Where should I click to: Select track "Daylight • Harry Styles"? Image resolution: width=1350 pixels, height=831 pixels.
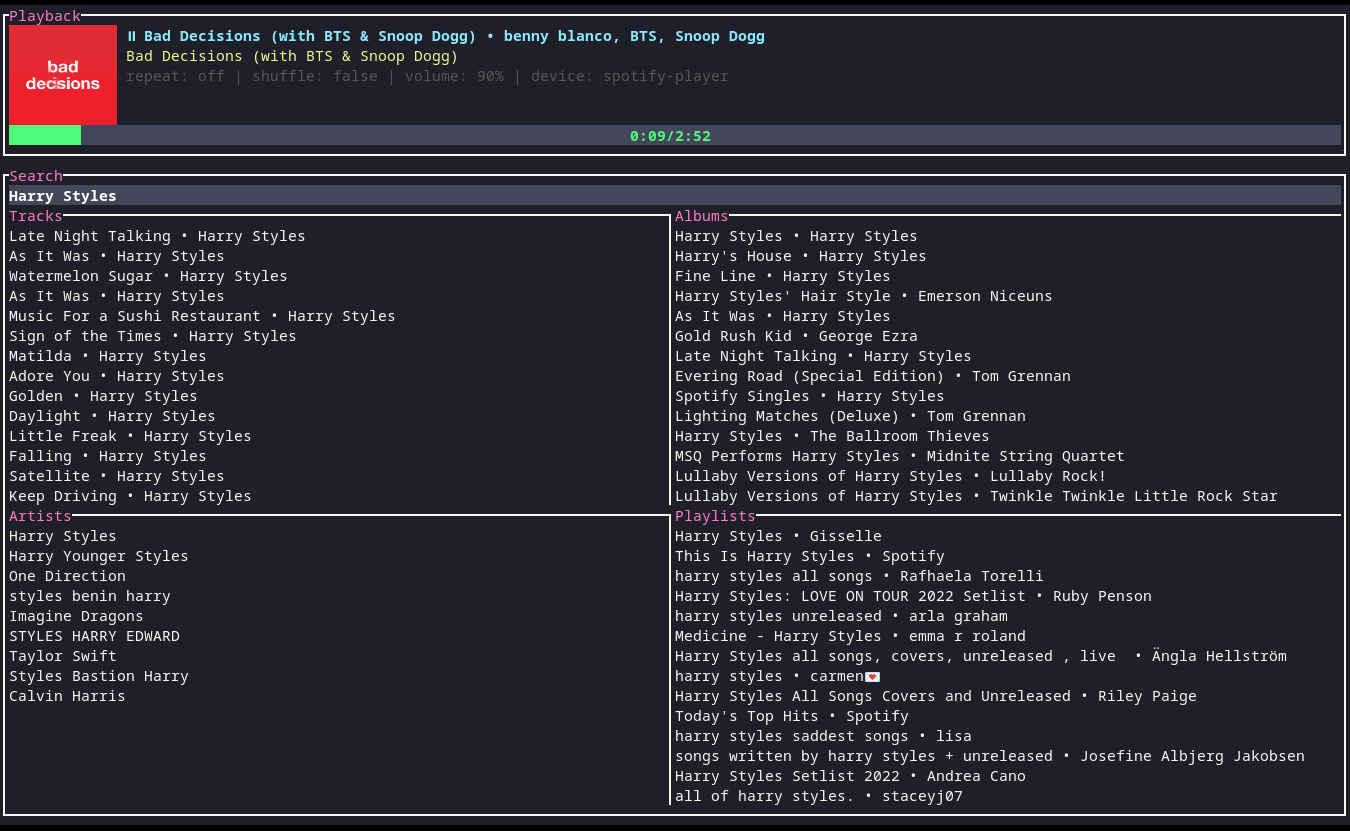coord(112,416)
